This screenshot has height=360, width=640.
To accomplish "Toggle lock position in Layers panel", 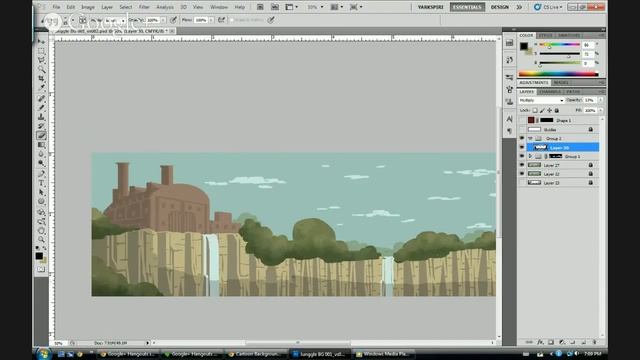I will coord(549,110).
